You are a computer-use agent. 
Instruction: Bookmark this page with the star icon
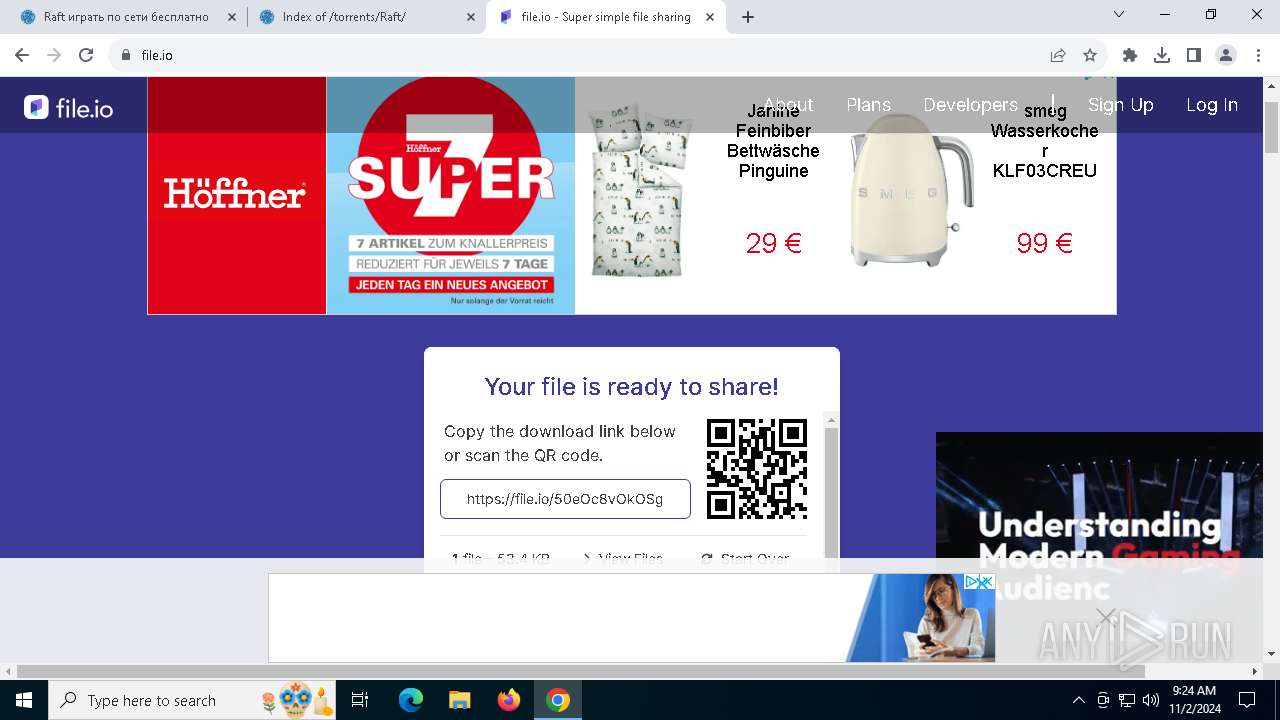coord(1090,55)
